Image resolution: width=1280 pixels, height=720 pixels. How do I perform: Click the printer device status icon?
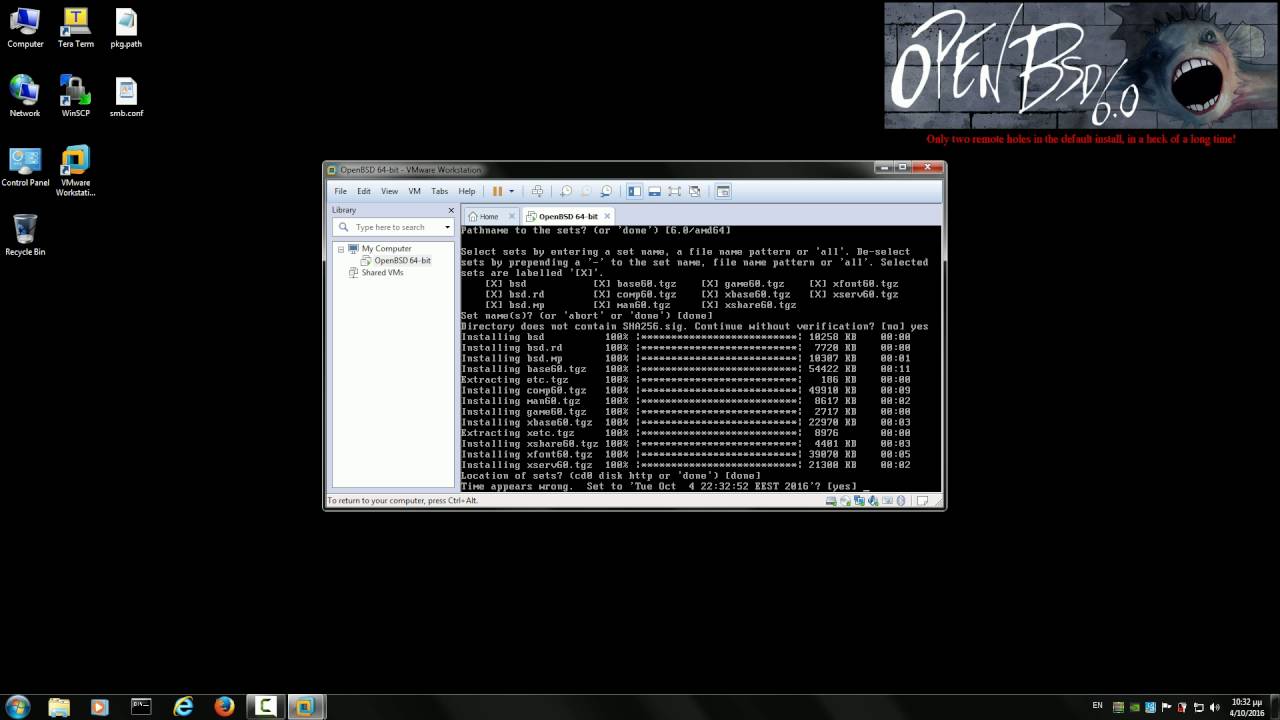tap(887, 500)
